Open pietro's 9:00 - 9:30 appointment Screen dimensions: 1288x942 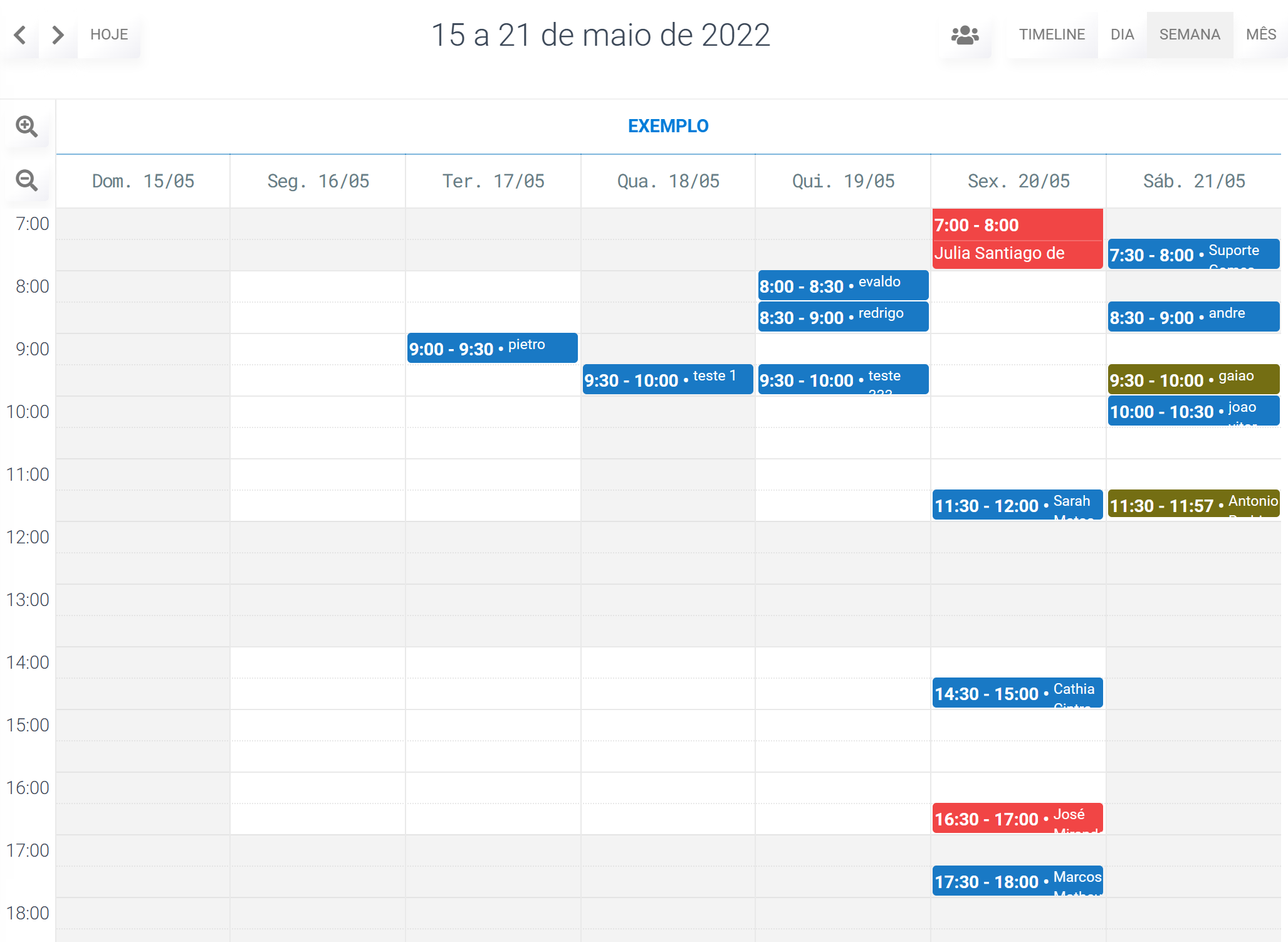(493, 348)
